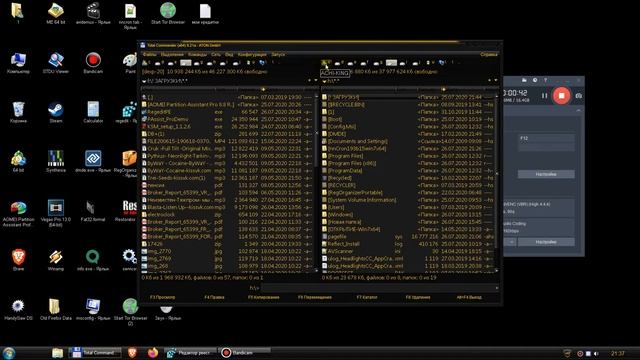The image size is (640, 360).
Task: Click the highlighted active drive in left drive bar
Action: pos(186,63)
